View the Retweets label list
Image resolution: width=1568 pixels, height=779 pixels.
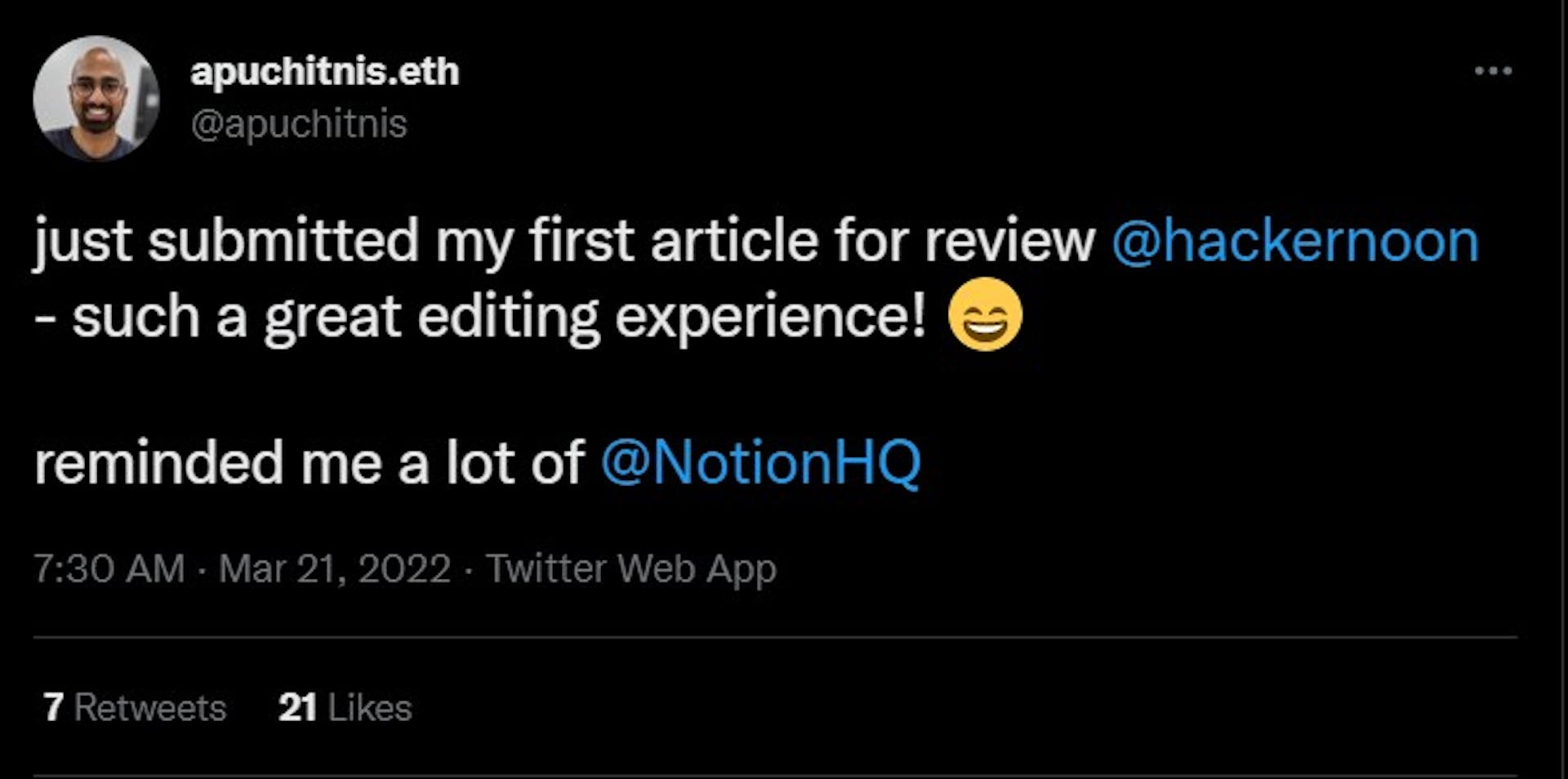[150, 707]
